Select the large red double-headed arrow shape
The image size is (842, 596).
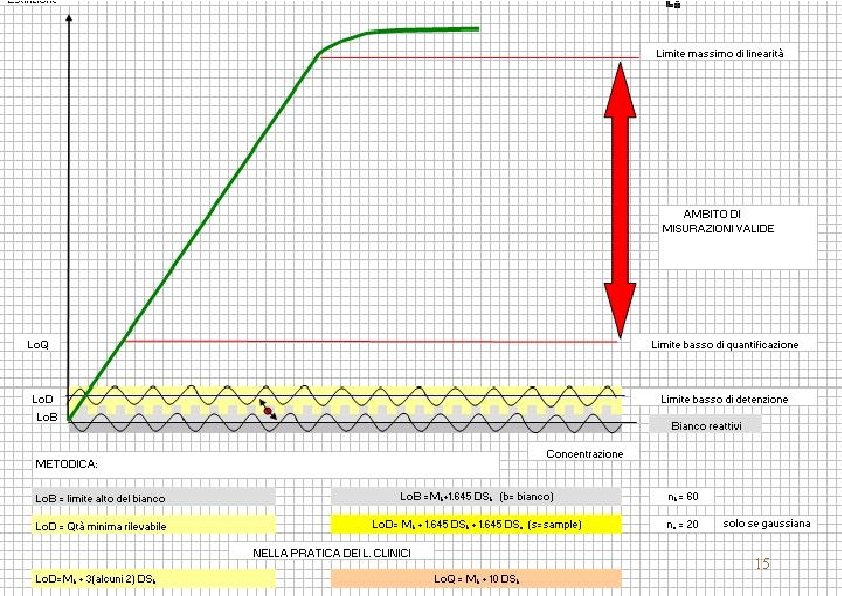[620, 200]
